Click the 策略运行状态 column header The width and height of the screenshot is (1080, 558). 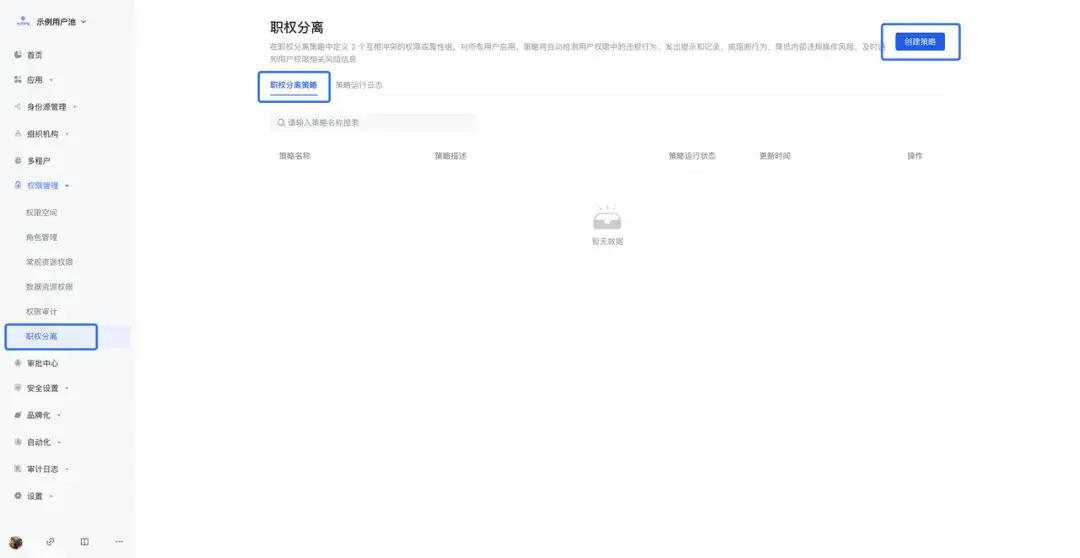coord(692,156)
